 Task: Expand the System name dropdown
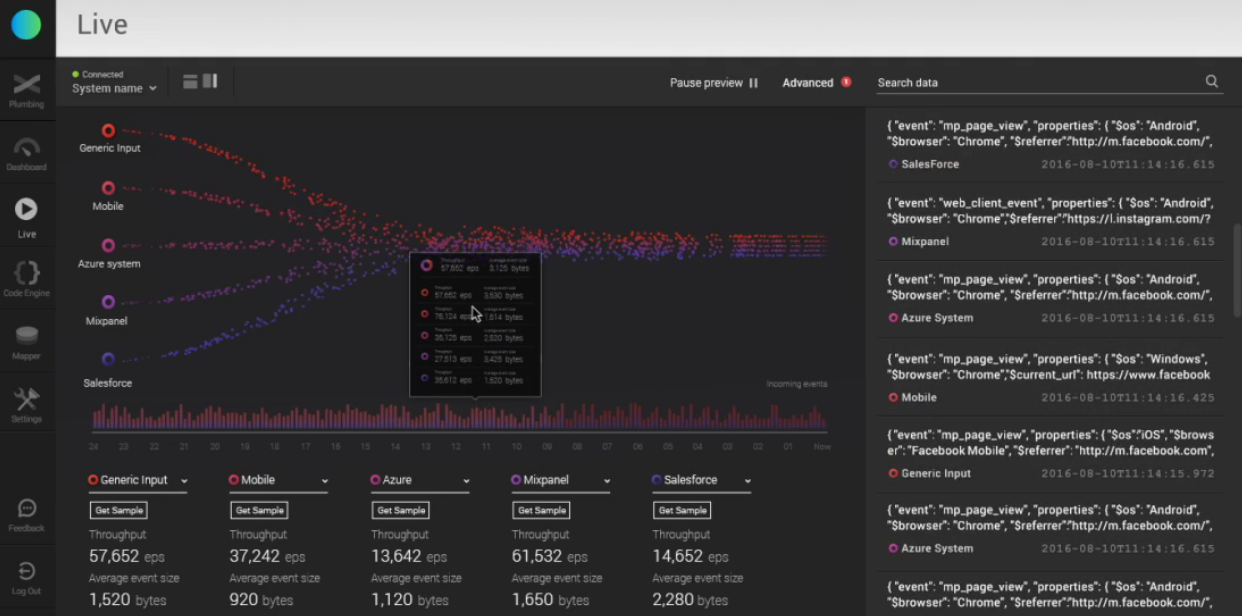click(x=114, y=88)
